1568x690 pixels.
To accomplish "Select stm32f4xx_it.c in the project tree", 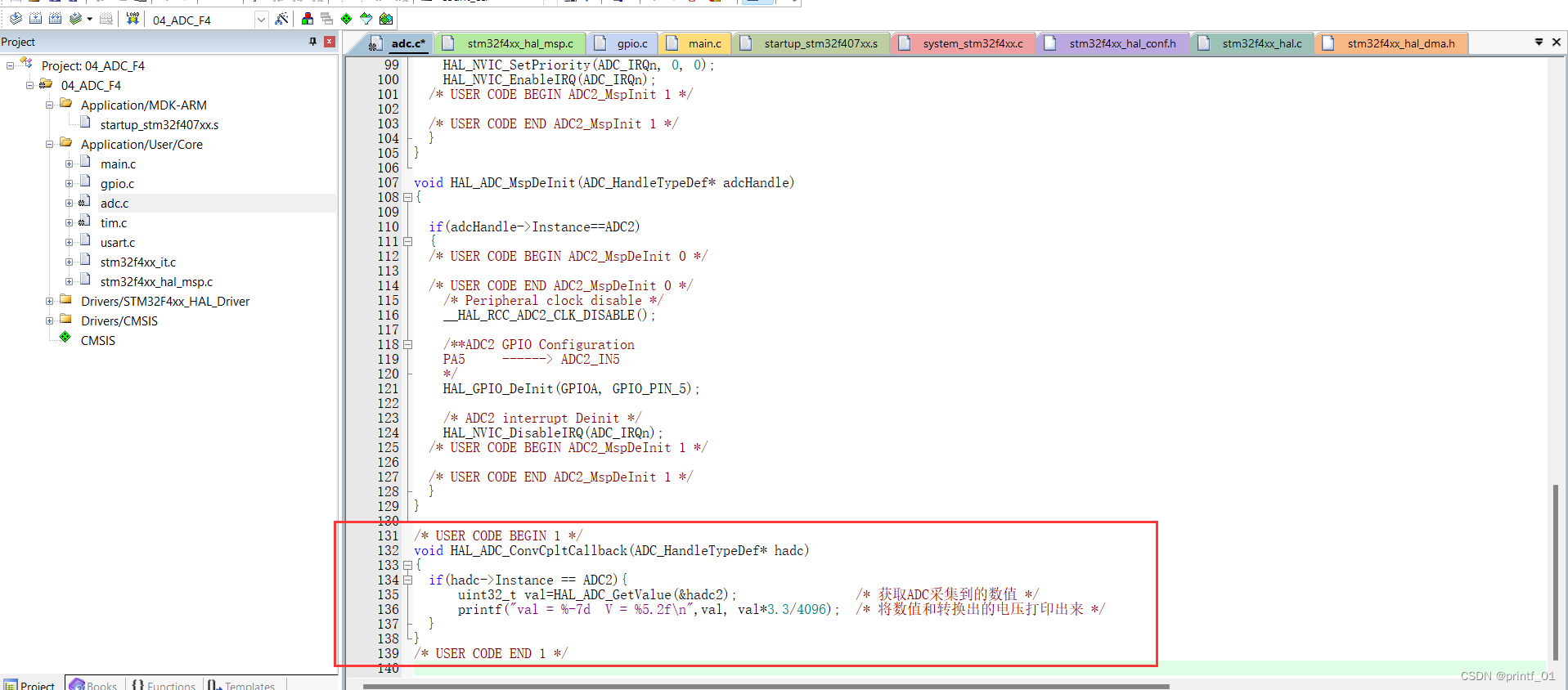I will pyautogui.click(x=138, y=262).
